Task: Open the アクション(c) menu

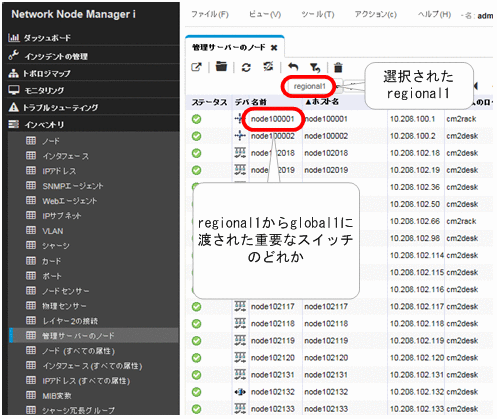Action: pyautogui.click(x=375, y=15)
